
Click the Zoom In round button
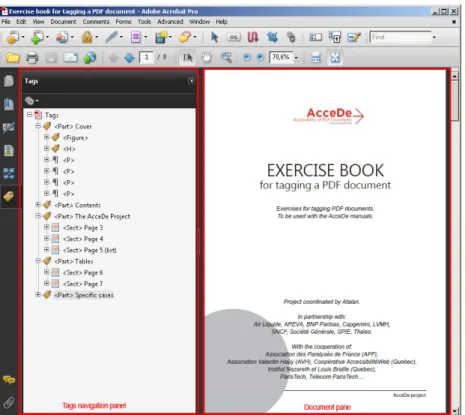(260, 58)
